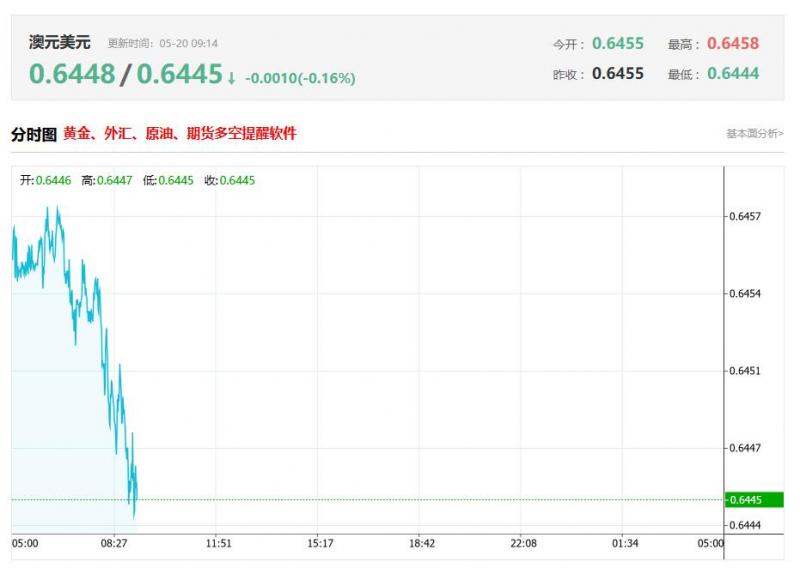The height and width of the screenshot is (574, 800).
Task: Click the 15:17 time axis label
Action: 320,543
